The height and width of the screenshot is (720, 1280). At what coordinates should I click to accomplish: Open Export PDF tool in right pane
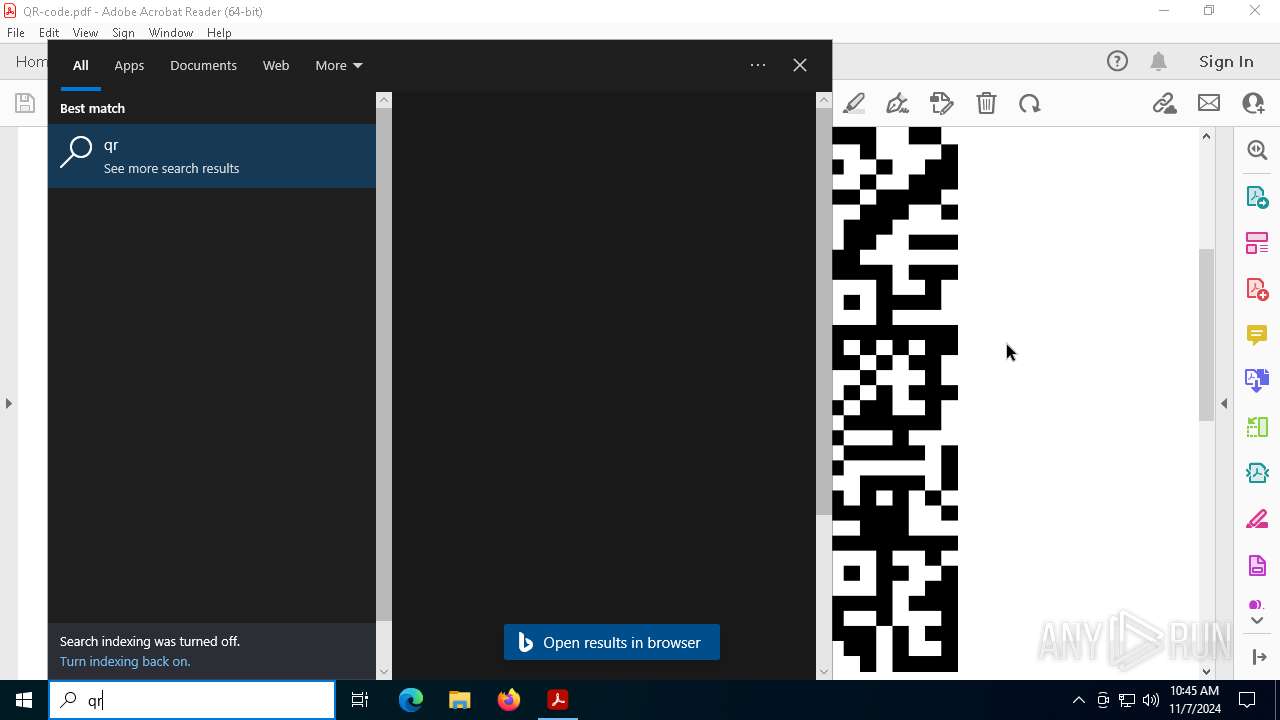coord(1257,196)
